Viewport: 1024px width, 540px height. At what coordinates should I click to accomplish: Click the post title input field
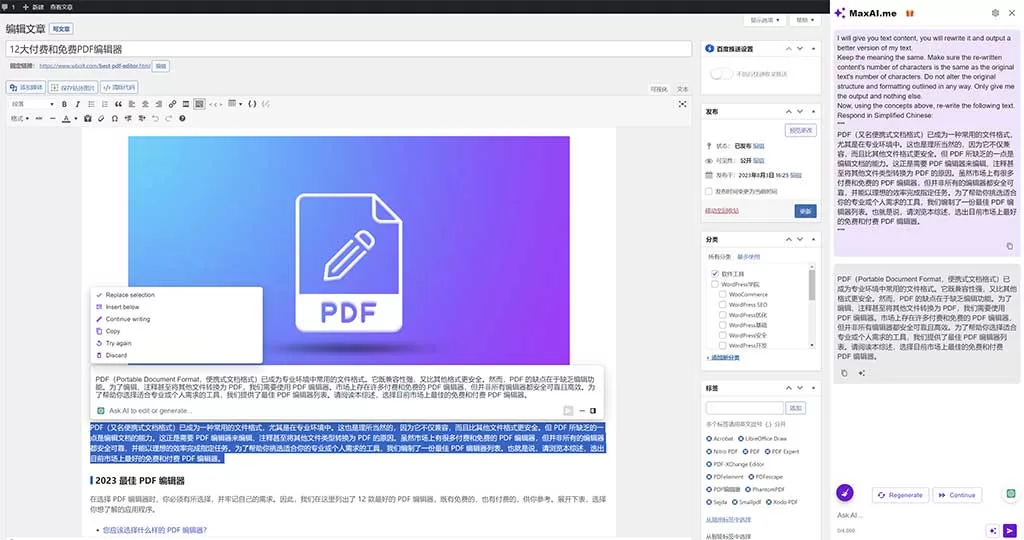coord(348,48)
